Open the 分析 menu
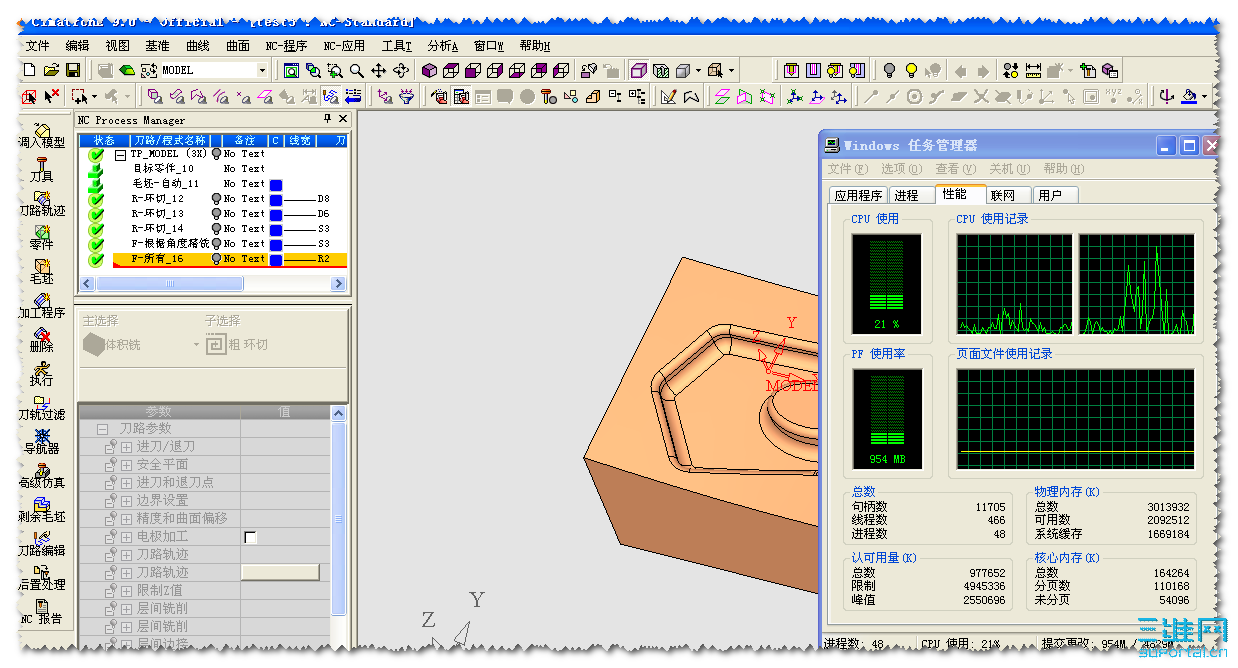The width and height of the screenshot is (1238, 668). 442,46
